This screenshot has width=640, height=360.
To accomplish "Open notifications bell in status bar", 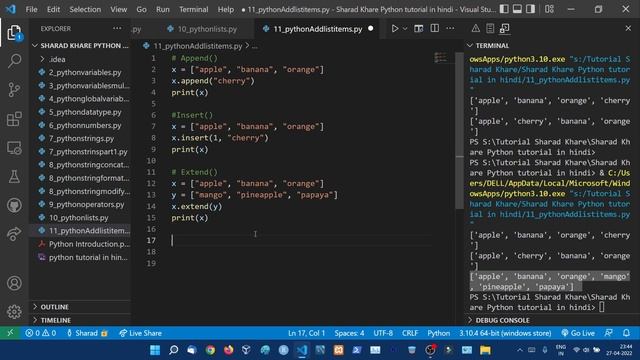I will [x=627, y=333].
